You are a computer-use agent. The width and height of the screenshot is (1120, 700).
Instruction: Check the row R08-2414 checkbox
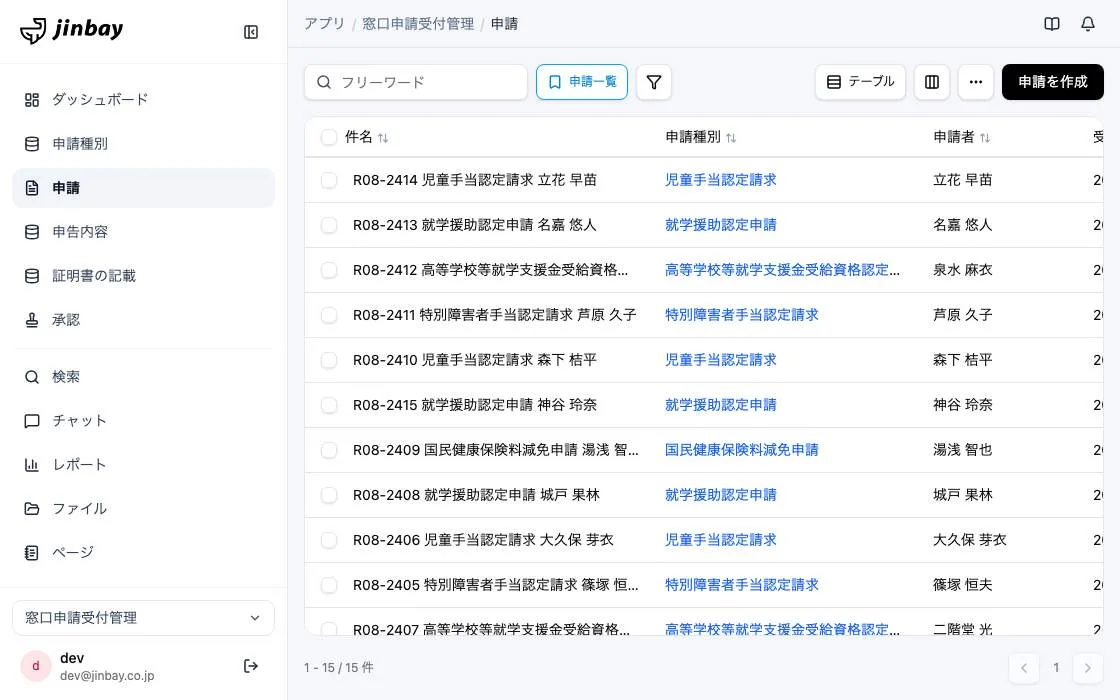(329, 180)
